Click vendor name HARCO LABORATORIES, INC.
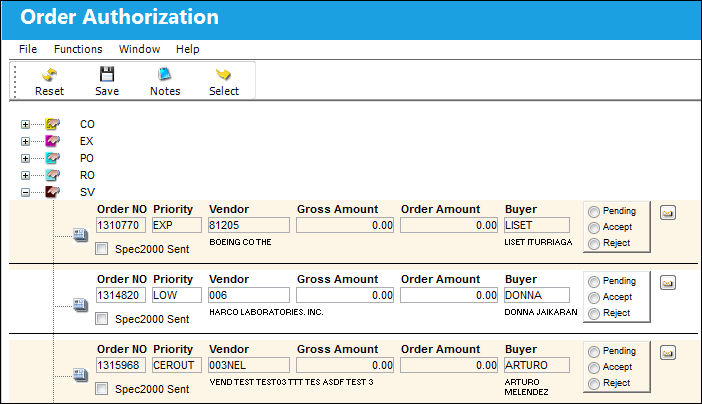 point(266,312)
